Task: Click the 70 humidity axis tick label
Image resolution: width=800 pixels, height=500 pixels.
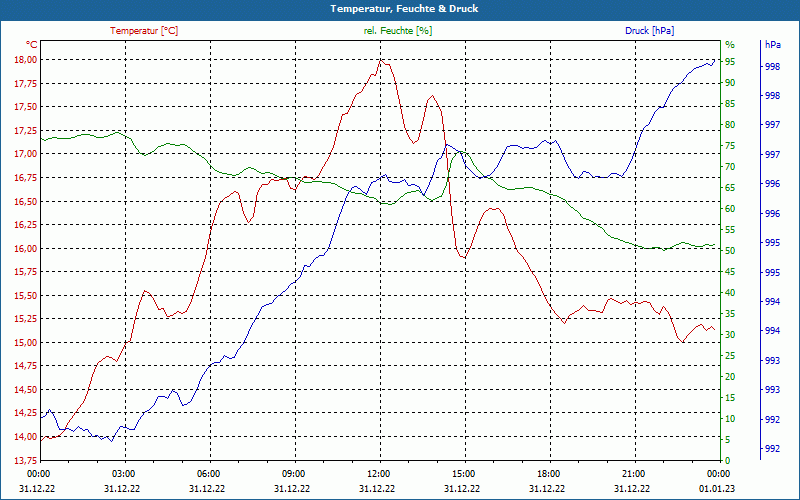Action: click(731, 167)
